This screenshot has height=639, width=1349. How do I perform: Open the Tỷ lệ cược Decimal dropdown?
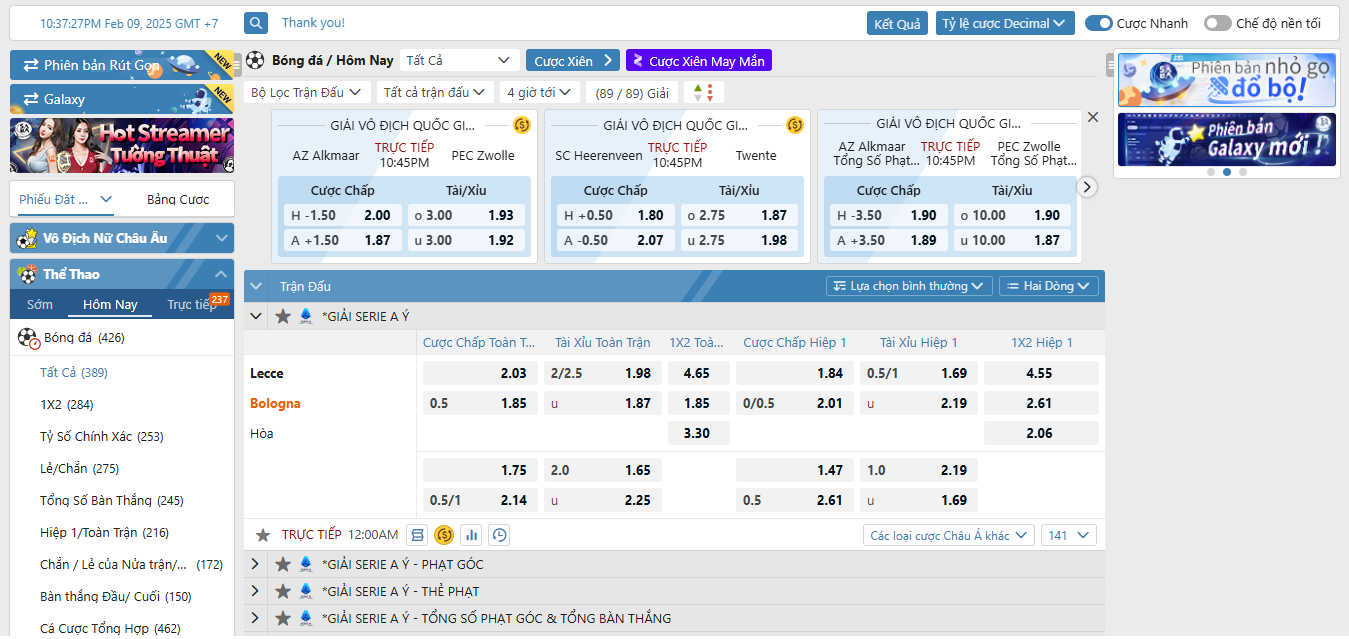click(1005, 23)
